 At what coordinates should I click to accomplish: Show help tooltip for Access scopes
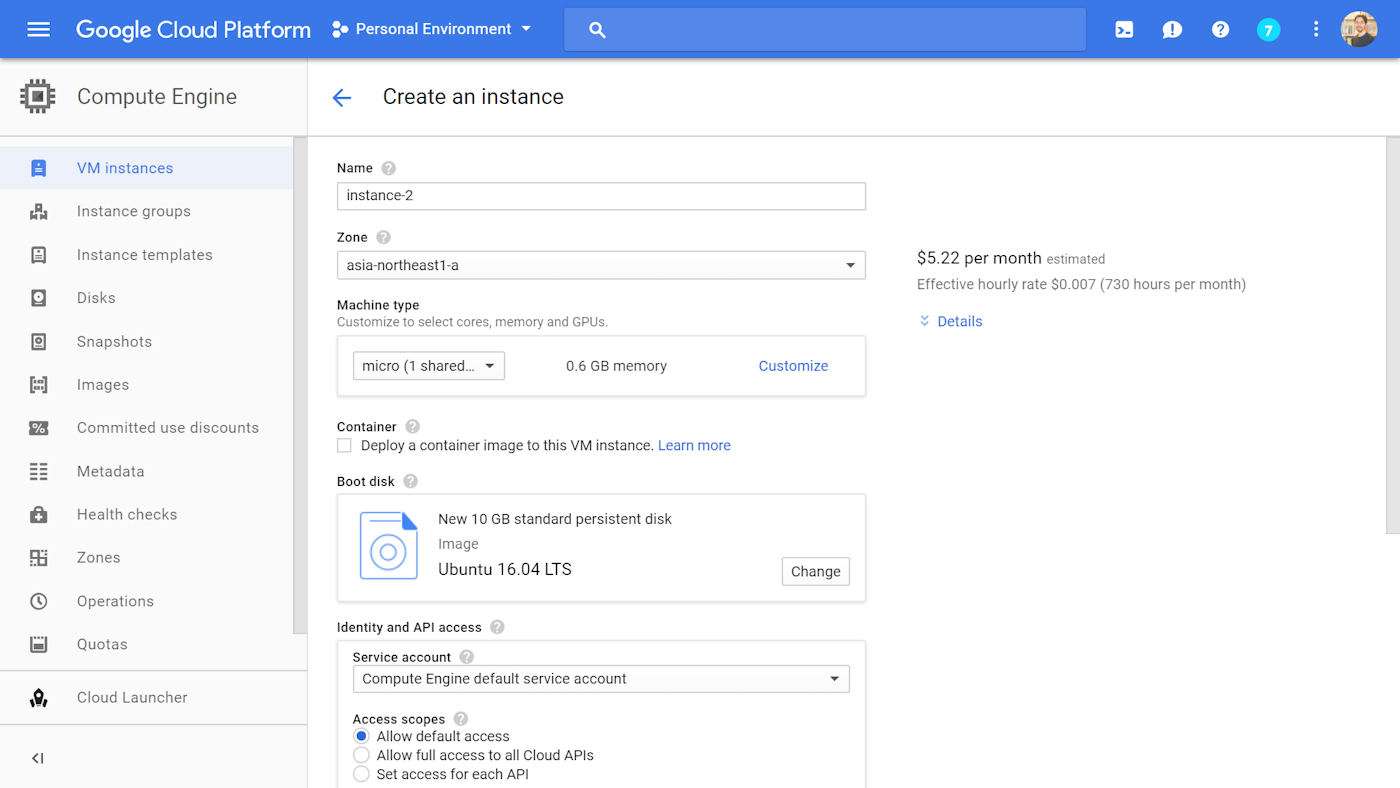460,718
